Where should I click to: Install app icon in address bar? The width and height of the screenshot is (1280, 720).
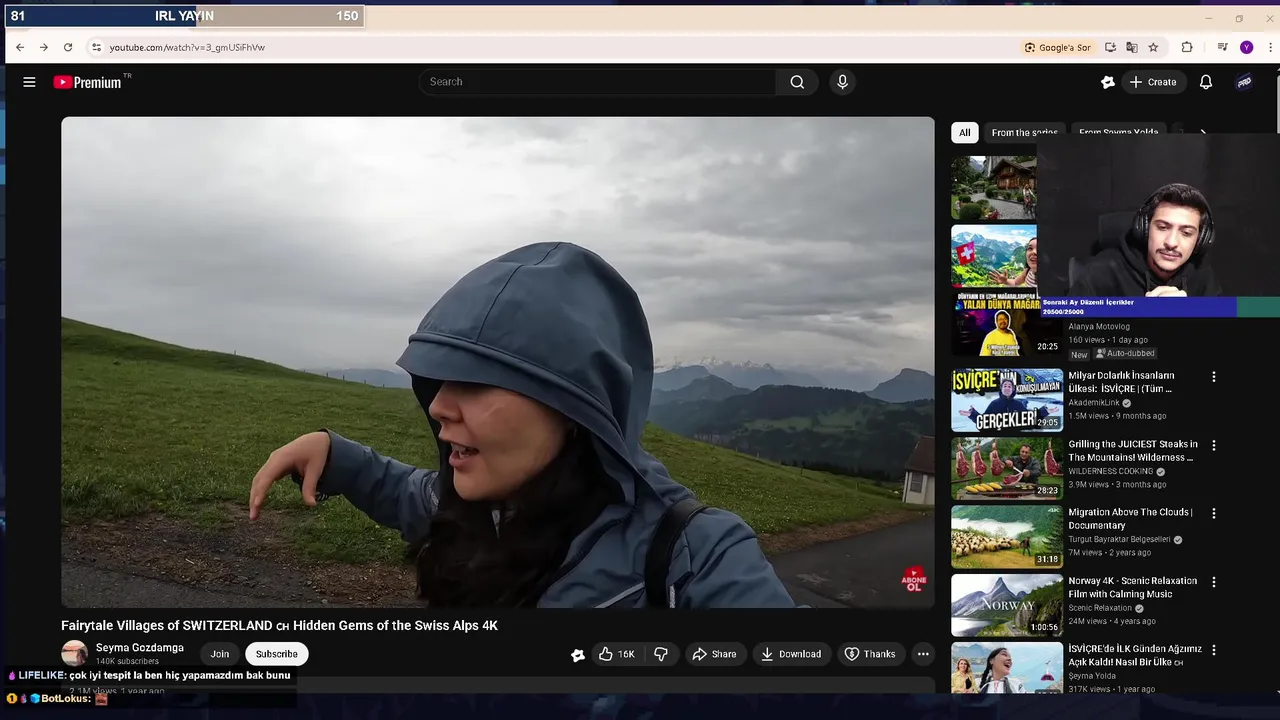tap(1110, 47)
